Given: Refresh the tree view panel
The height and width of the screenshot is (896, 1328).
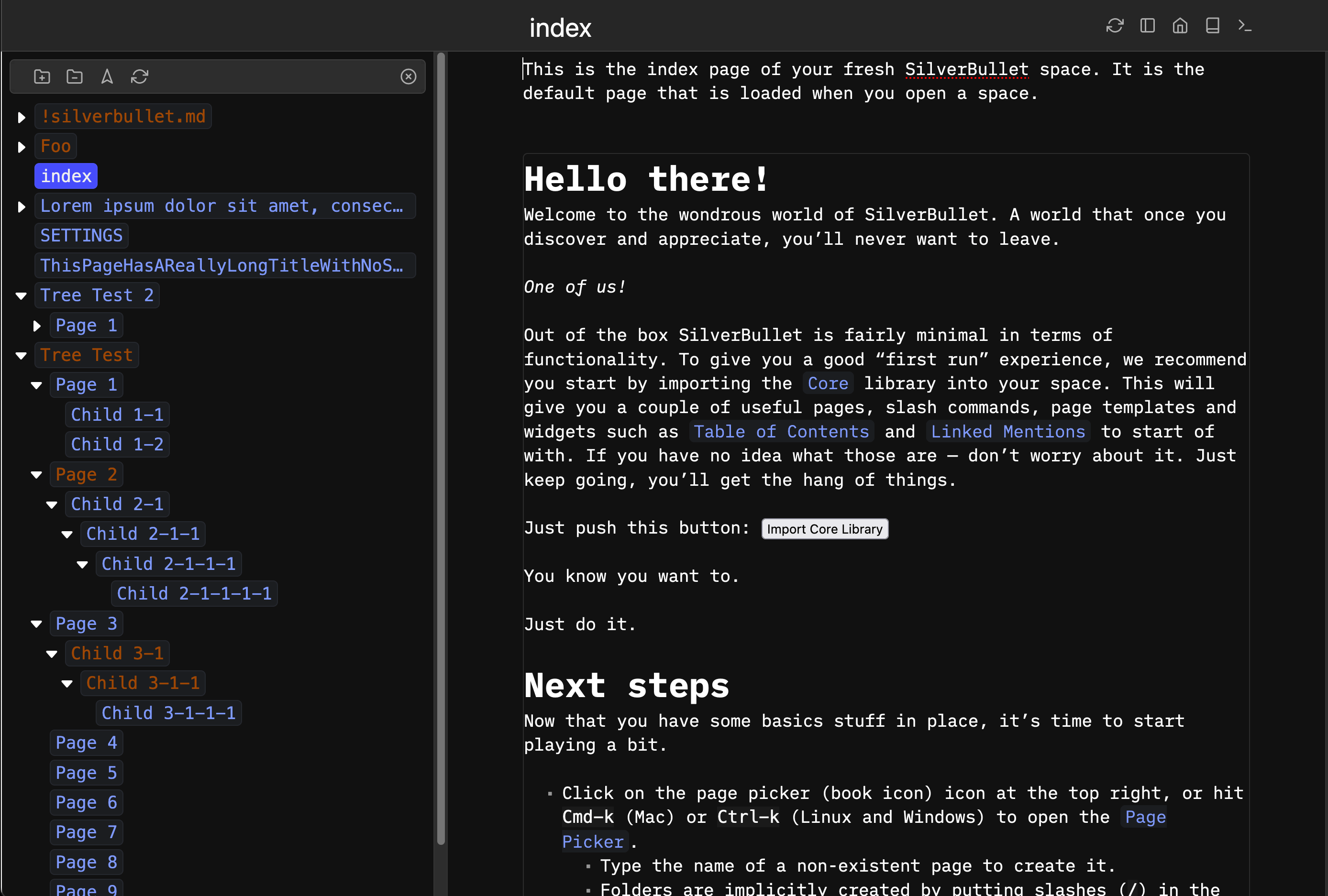Looking at the screenshot, I should (139, 76).
